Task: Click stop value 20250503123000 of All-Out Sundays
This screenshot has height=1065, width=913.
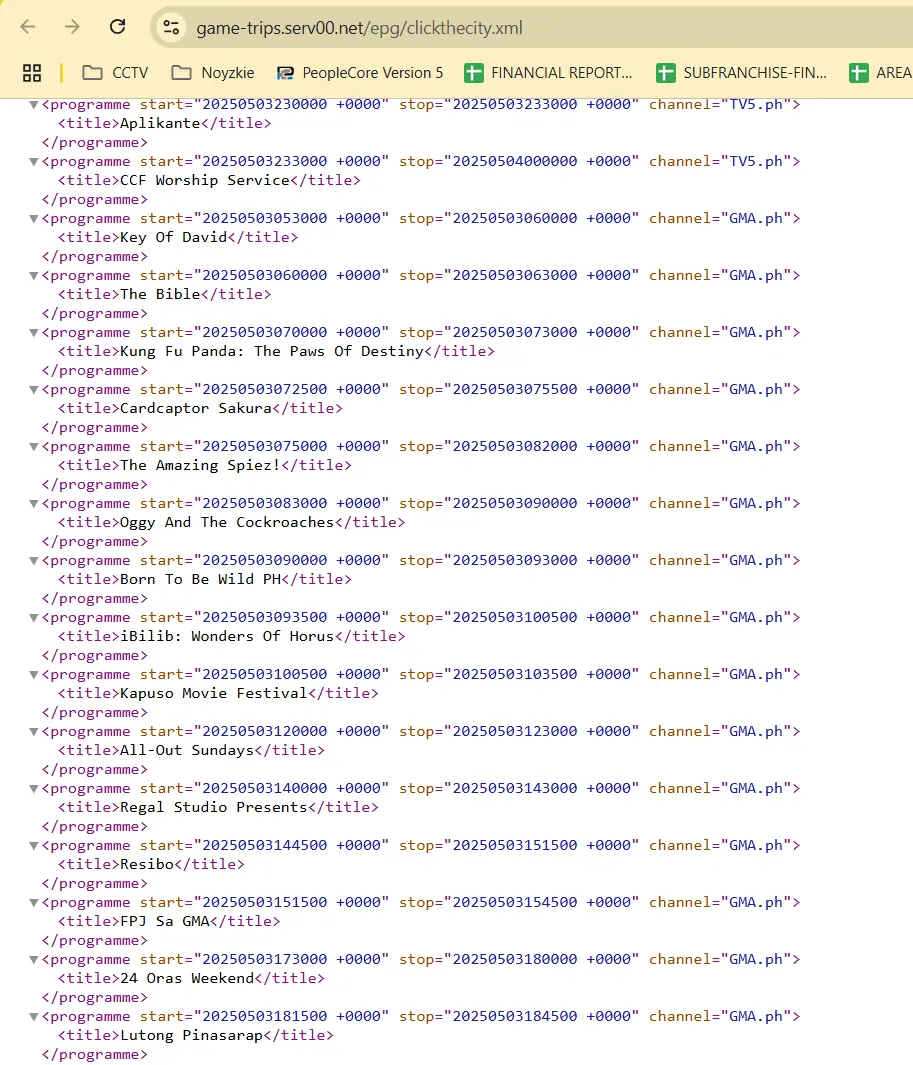Action: click(515, 733)
